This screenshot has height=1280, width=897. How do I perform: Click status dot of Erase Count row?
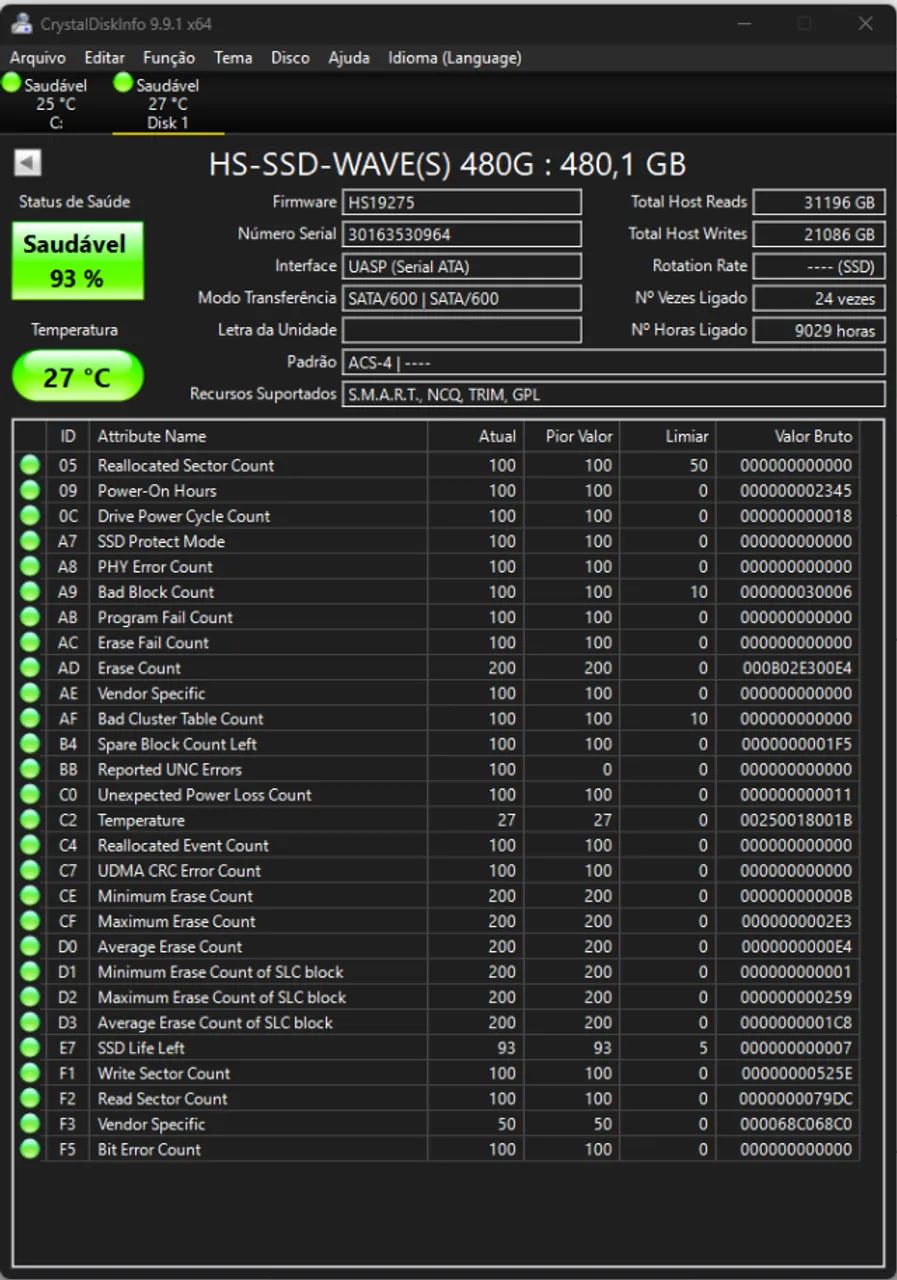30,668
